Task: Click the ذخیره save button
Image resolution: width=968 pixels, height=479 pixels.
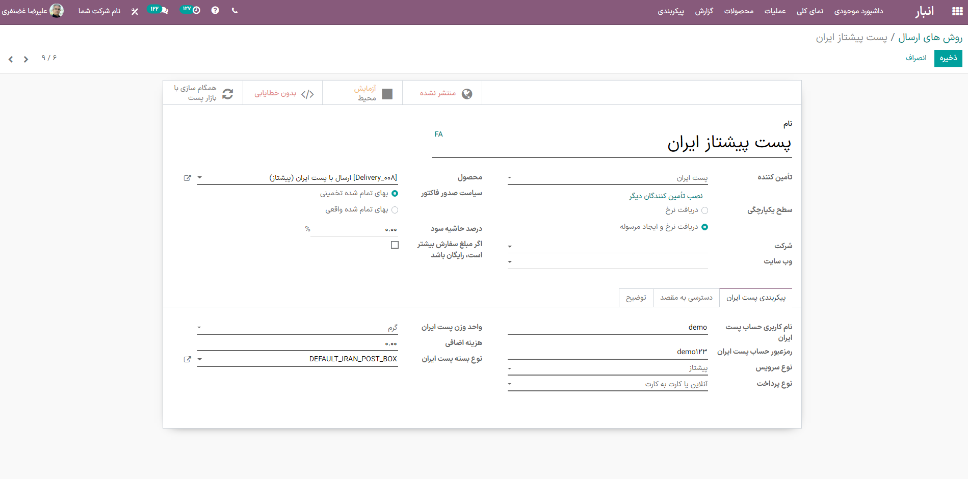Action: pos(948,58)
